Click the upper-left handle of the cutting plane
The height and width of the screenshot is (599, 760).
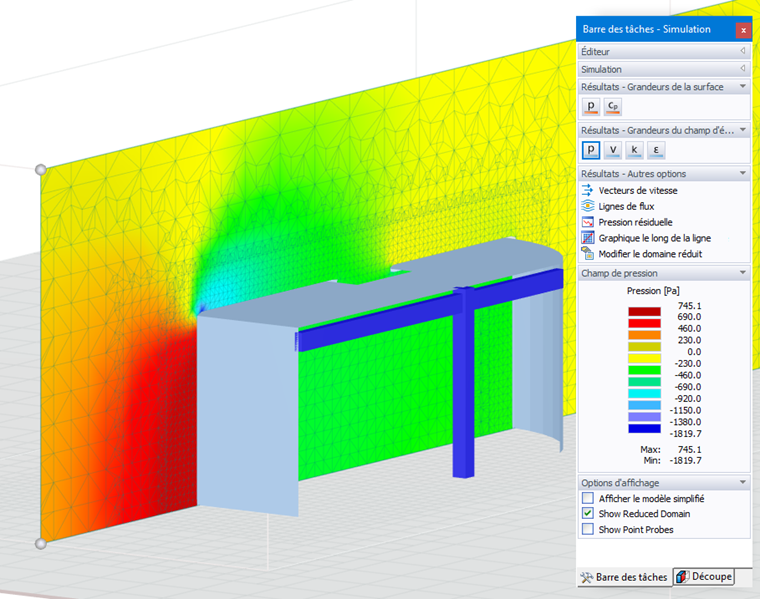tap(41, 170)
